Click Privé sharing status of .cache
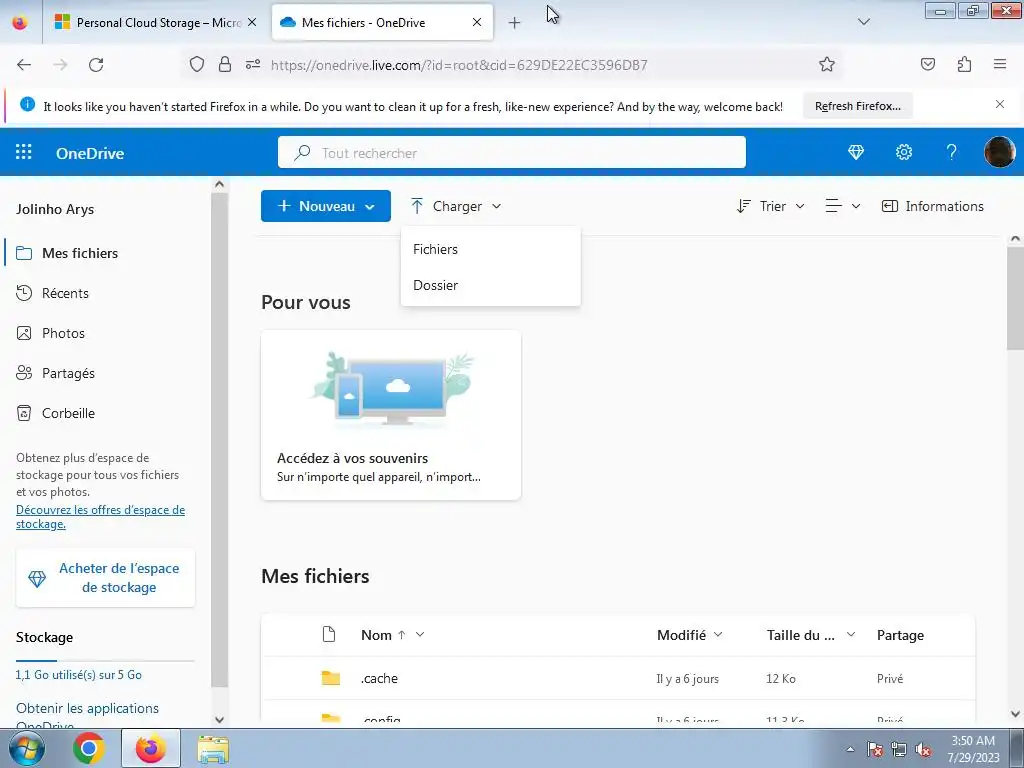The image size is (1024, 768). pyautogui.click(x=889, y=679)
